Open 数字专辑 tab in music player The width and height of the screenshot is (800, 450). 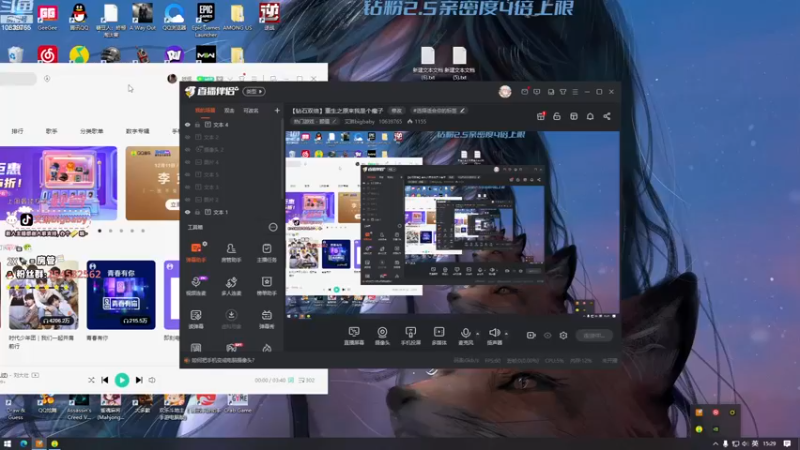138,131
